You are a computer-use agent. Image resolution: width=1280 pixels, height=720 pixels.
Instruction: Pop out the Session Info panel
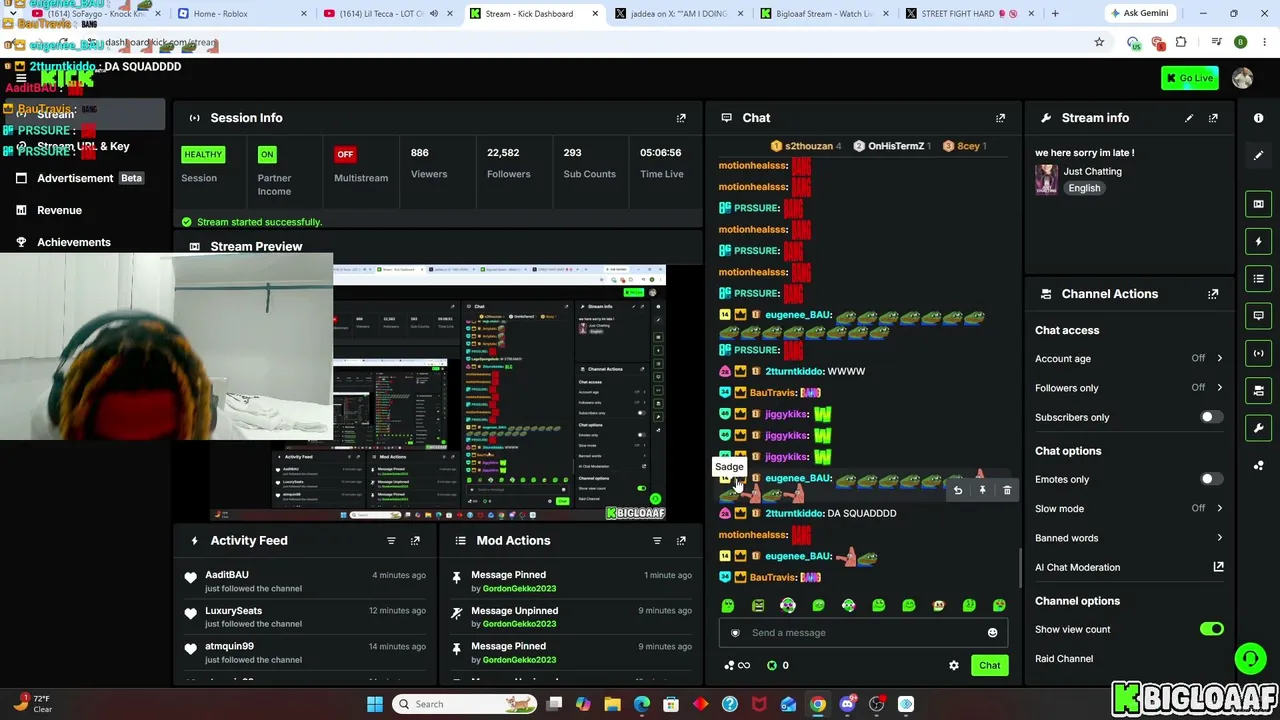point(681,118)
